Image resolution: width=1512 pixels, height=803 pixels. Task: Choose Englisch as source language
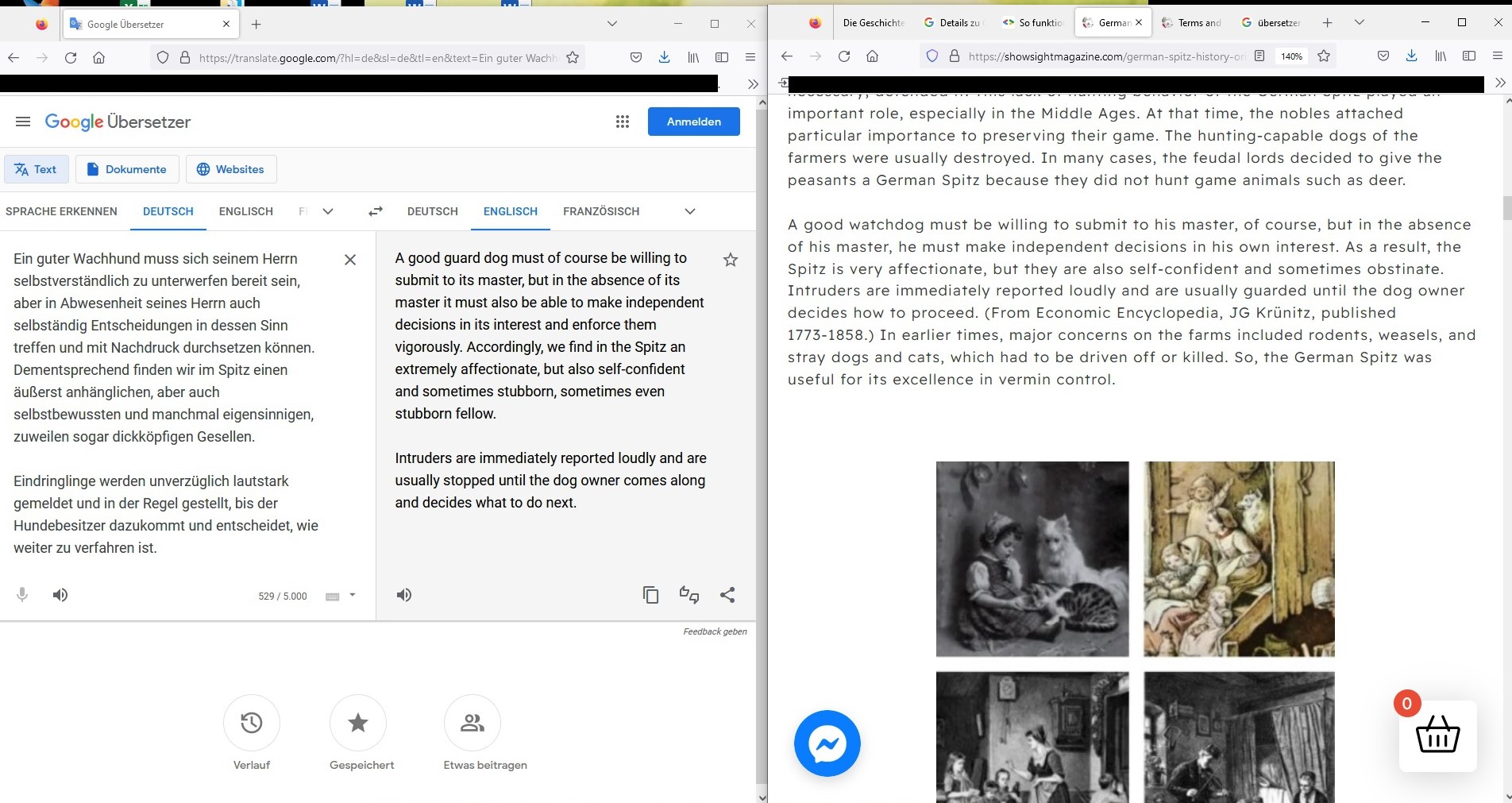click(246, 211)
